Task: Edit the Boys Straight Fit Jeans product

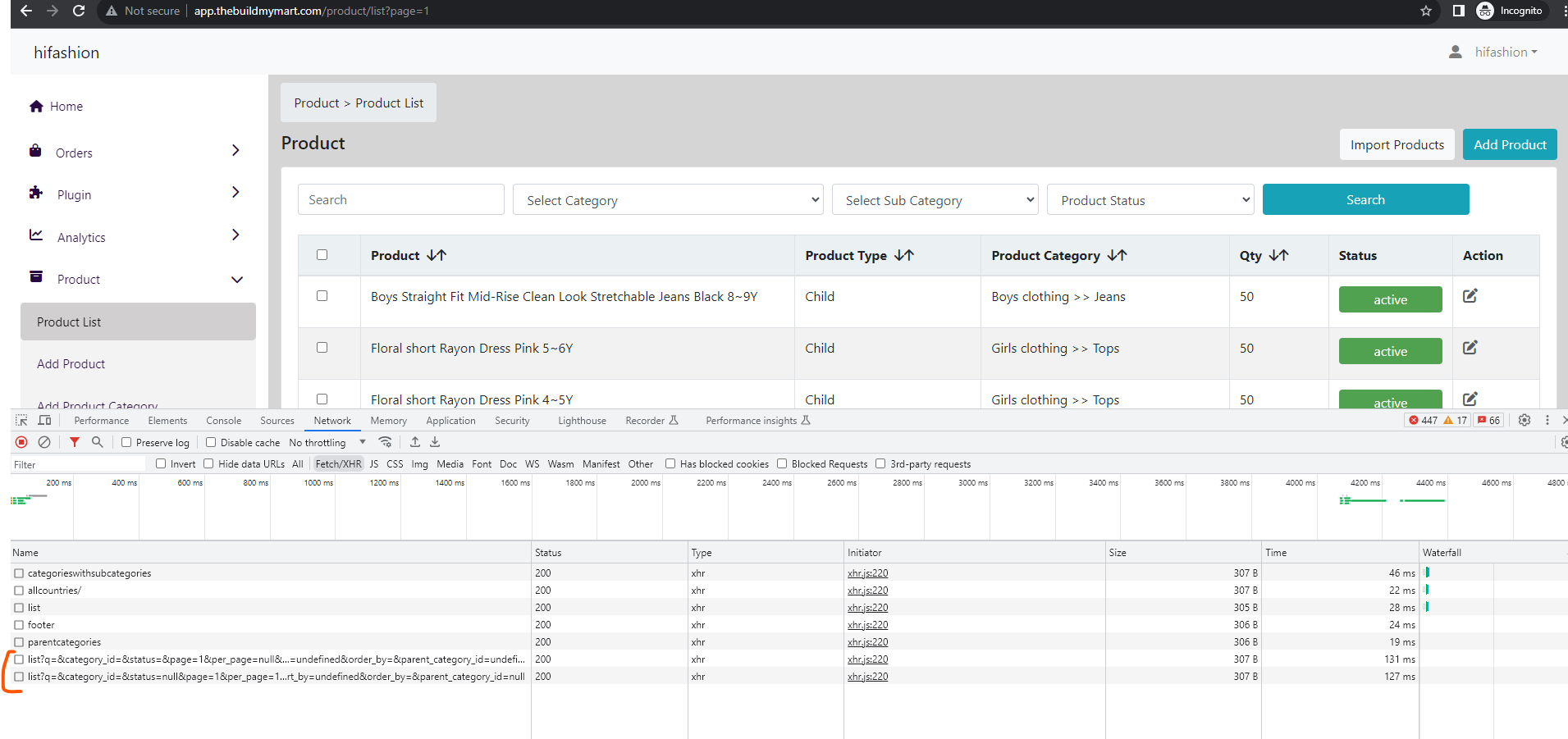Action: 1470,295
